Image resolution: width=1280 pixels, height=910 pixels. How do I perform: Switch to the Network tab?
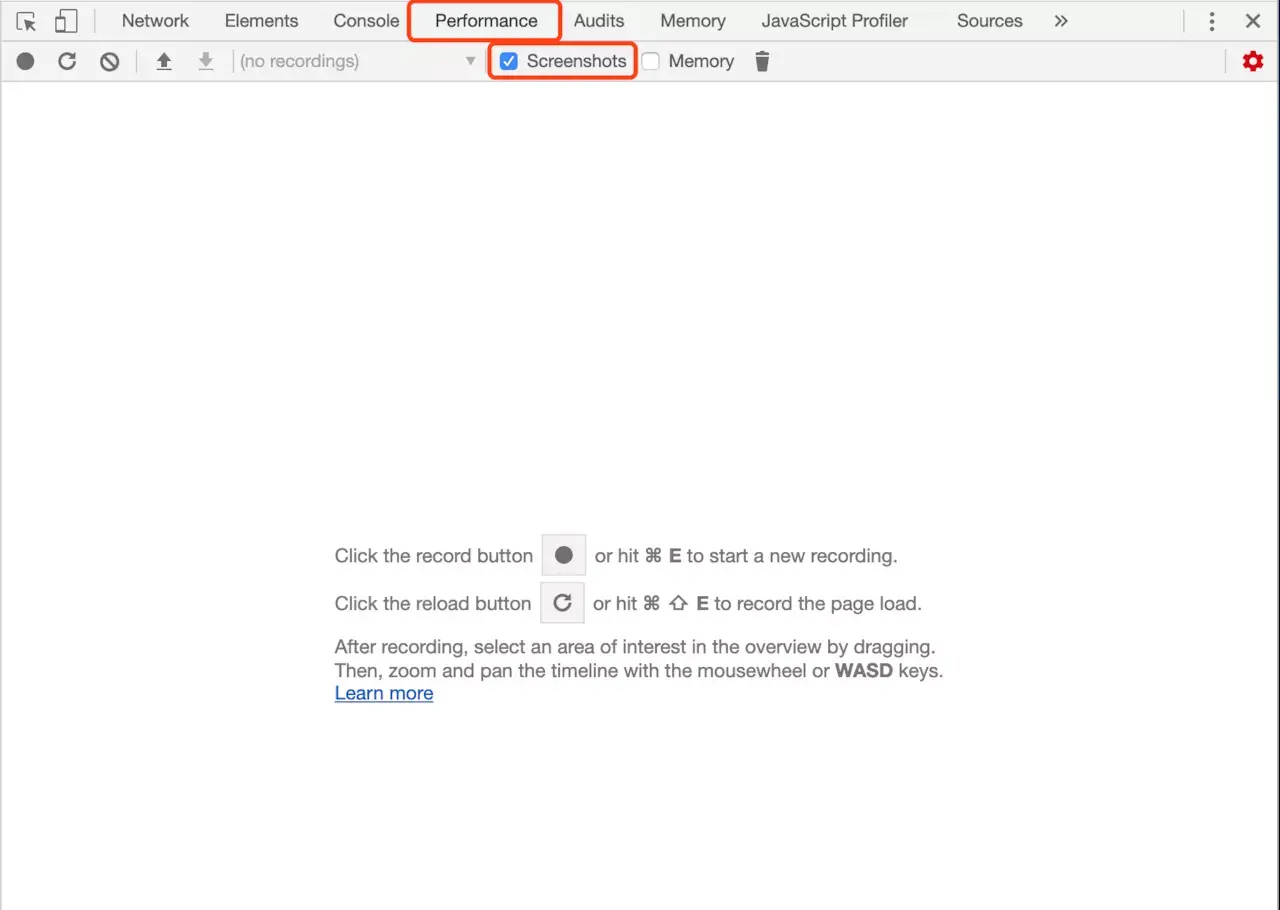tap(155, 21)
